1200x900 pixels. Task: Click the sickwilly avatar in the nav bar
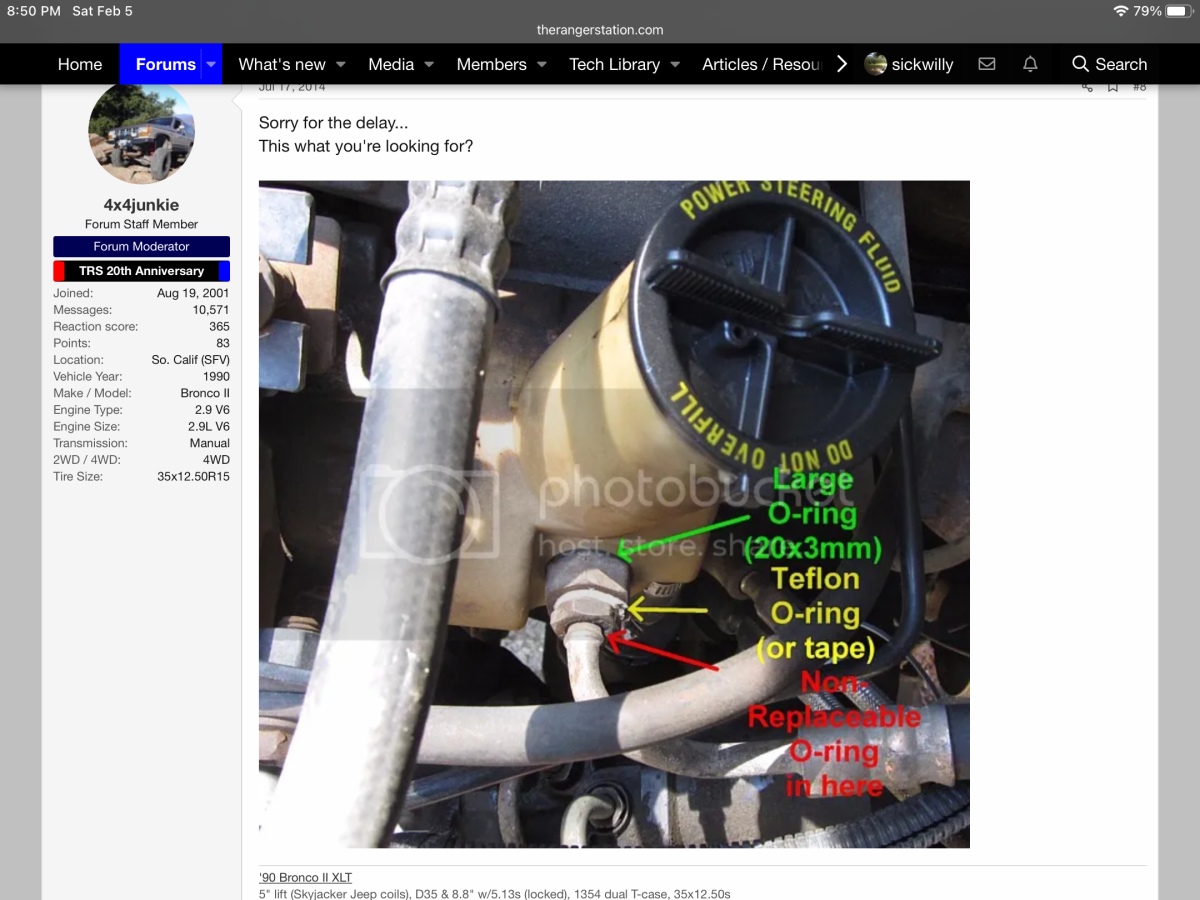coord(876,64)
